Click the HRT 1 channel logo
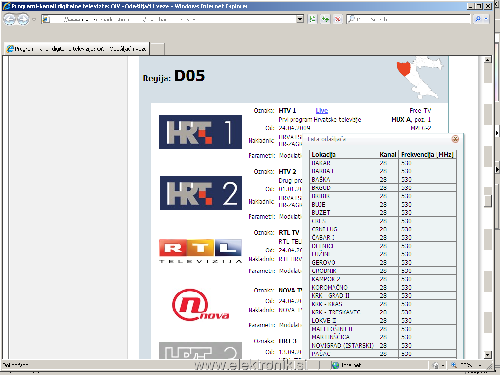This screenshot has height=375, width=500. click(200, 132)
